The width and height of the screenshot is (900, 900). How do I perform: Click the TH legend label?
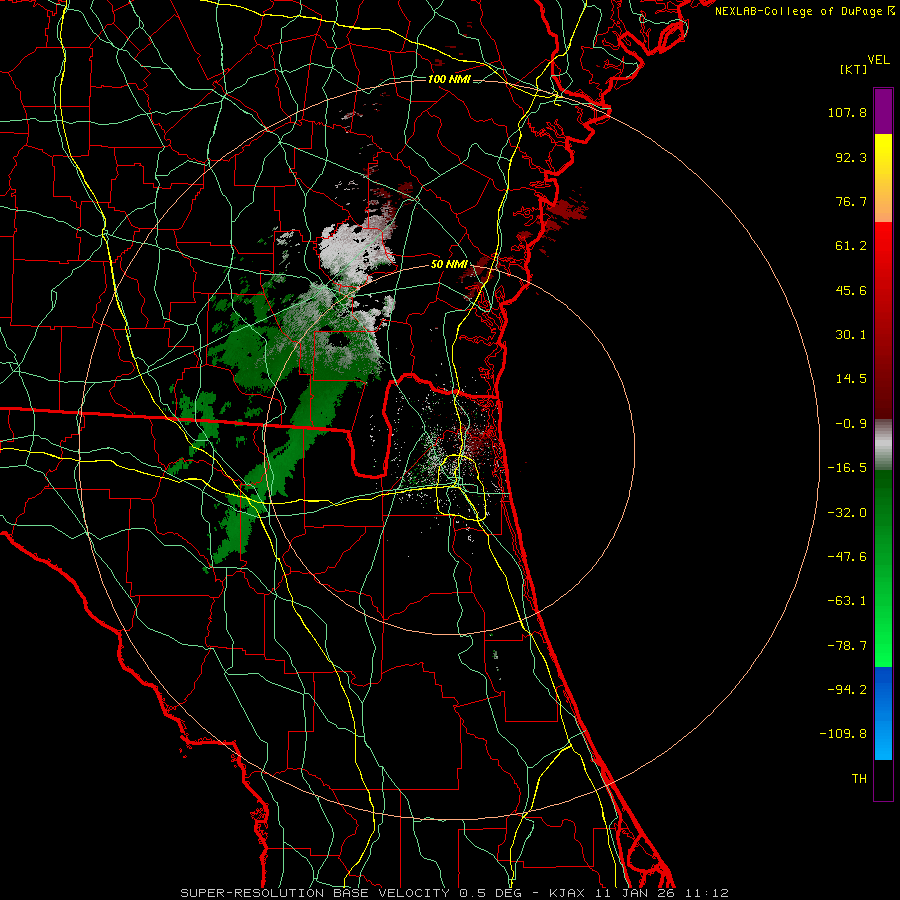[859, 778]
